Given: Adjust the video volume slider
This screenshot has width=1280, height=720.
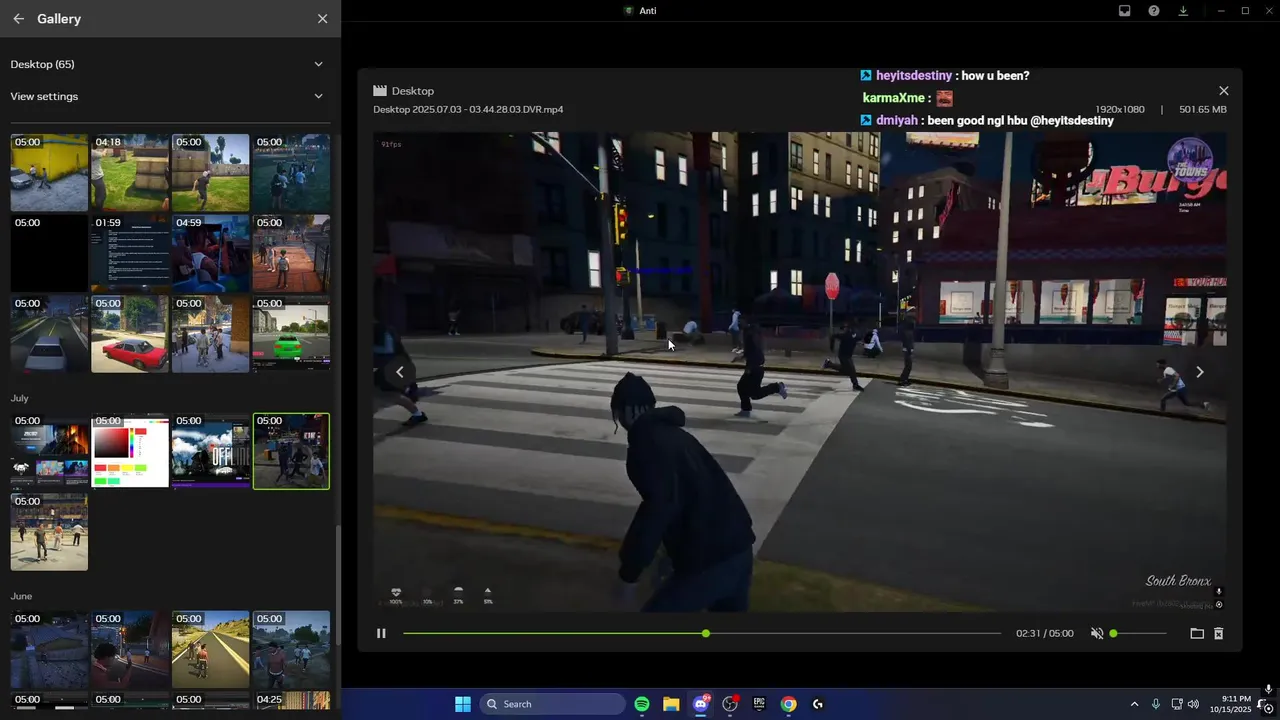Looking at the screenshot, I should click(1138, 633).
